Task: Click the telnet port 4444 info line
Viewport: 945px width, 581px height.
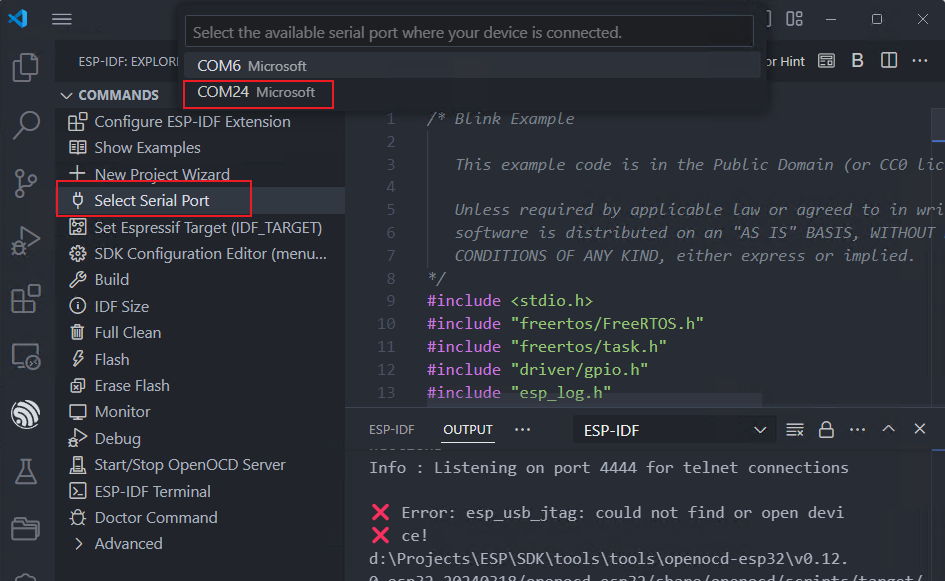Action: [609, 468]
